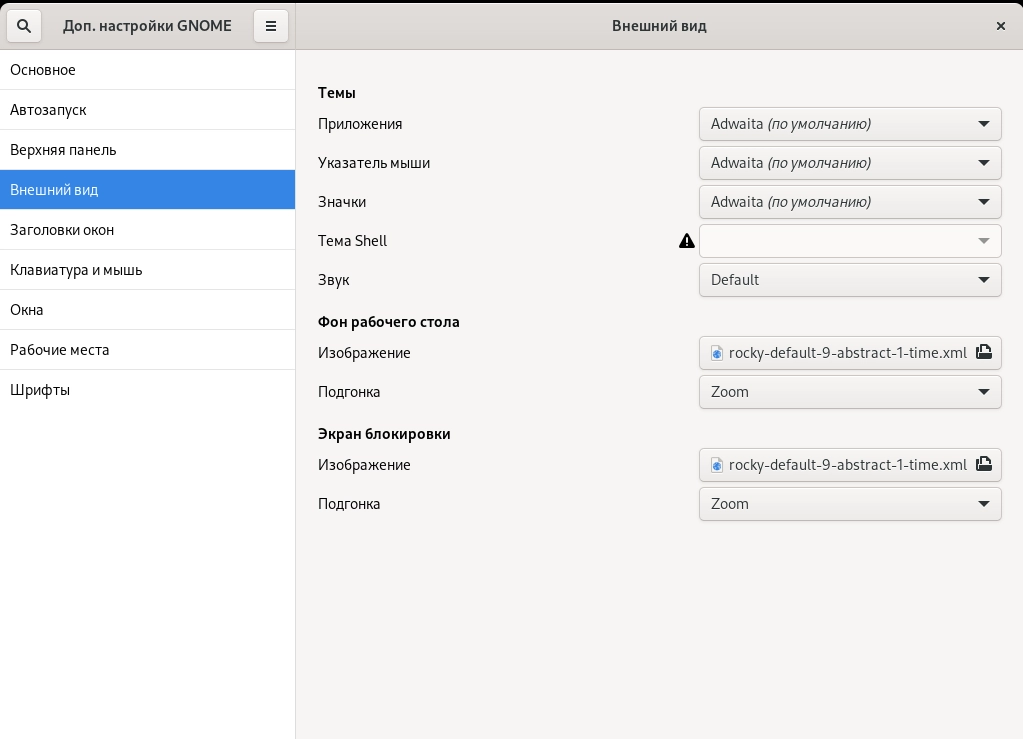Click the desktop background xml file icon
This screenshot has width=1023, height=739.
coord(716,353)
